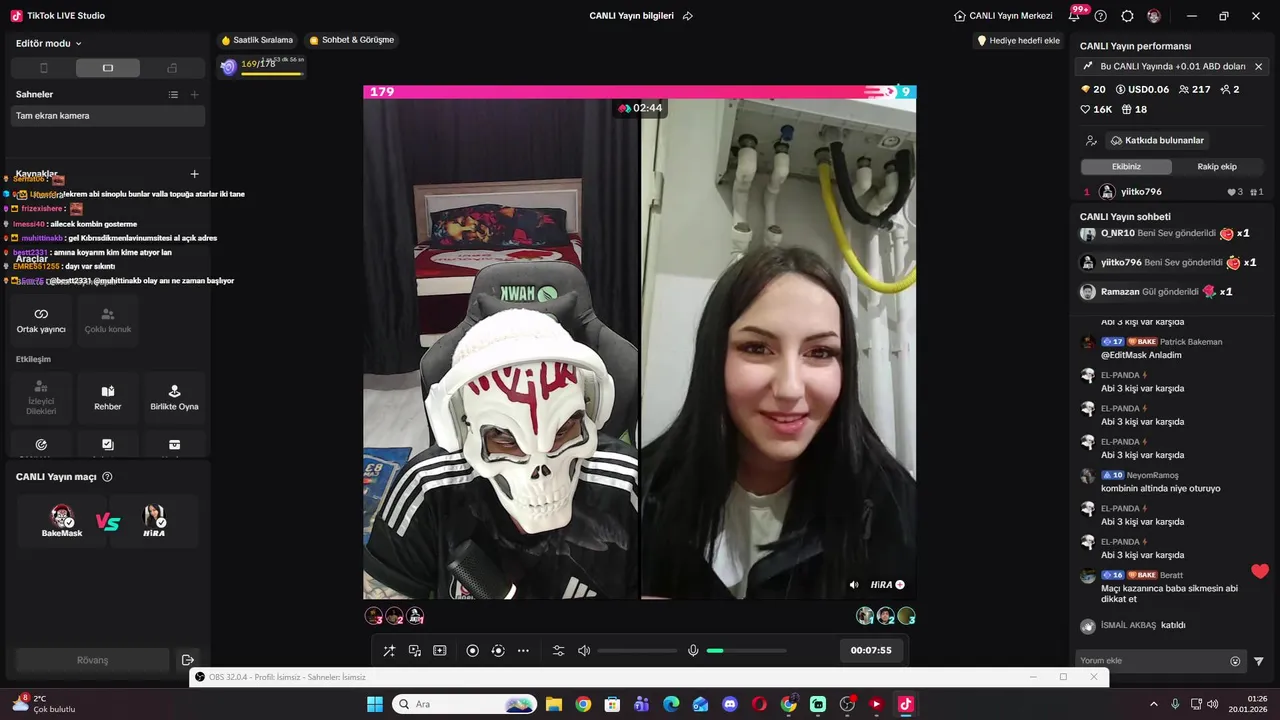
Task: Click the Ara taskbar search box
Action: pyautogui.click(x=464, y=704)
